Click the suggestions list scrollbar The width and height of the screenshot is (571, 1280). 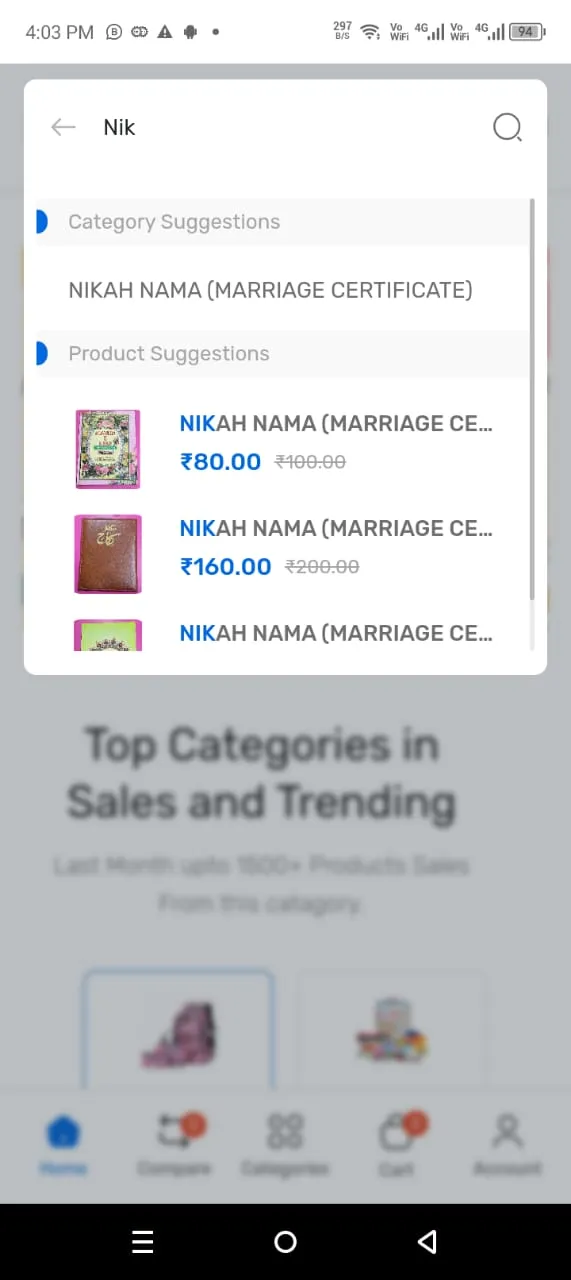click(532, 399)
